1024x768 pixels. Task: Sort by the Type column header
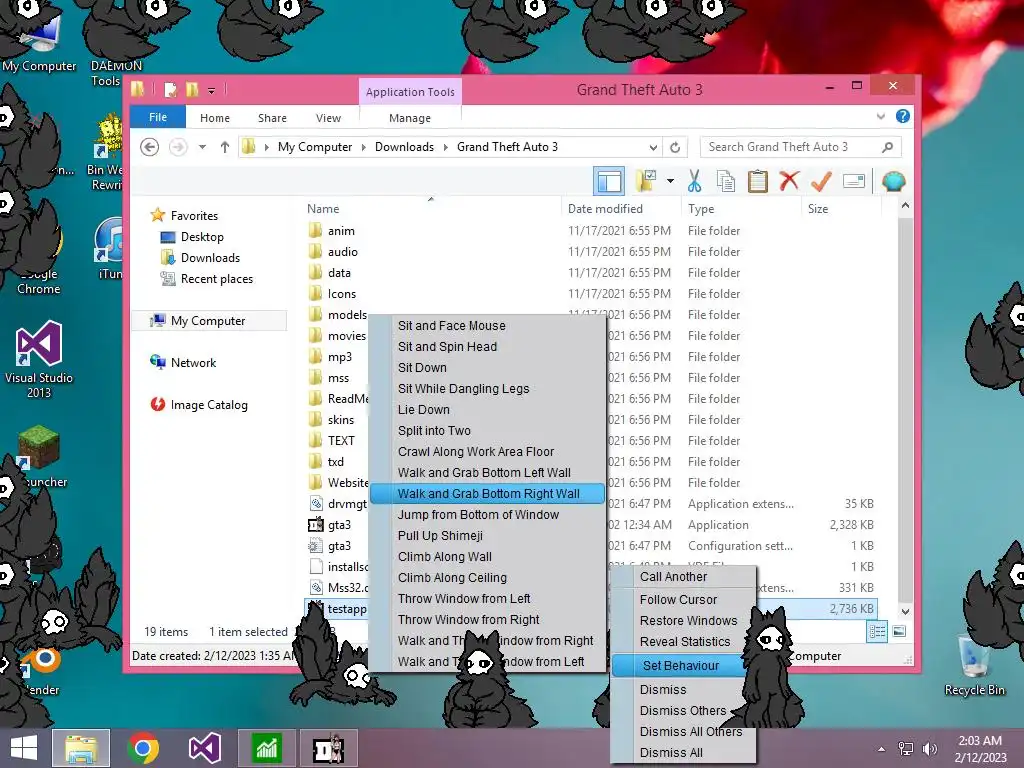pos(701,208)
